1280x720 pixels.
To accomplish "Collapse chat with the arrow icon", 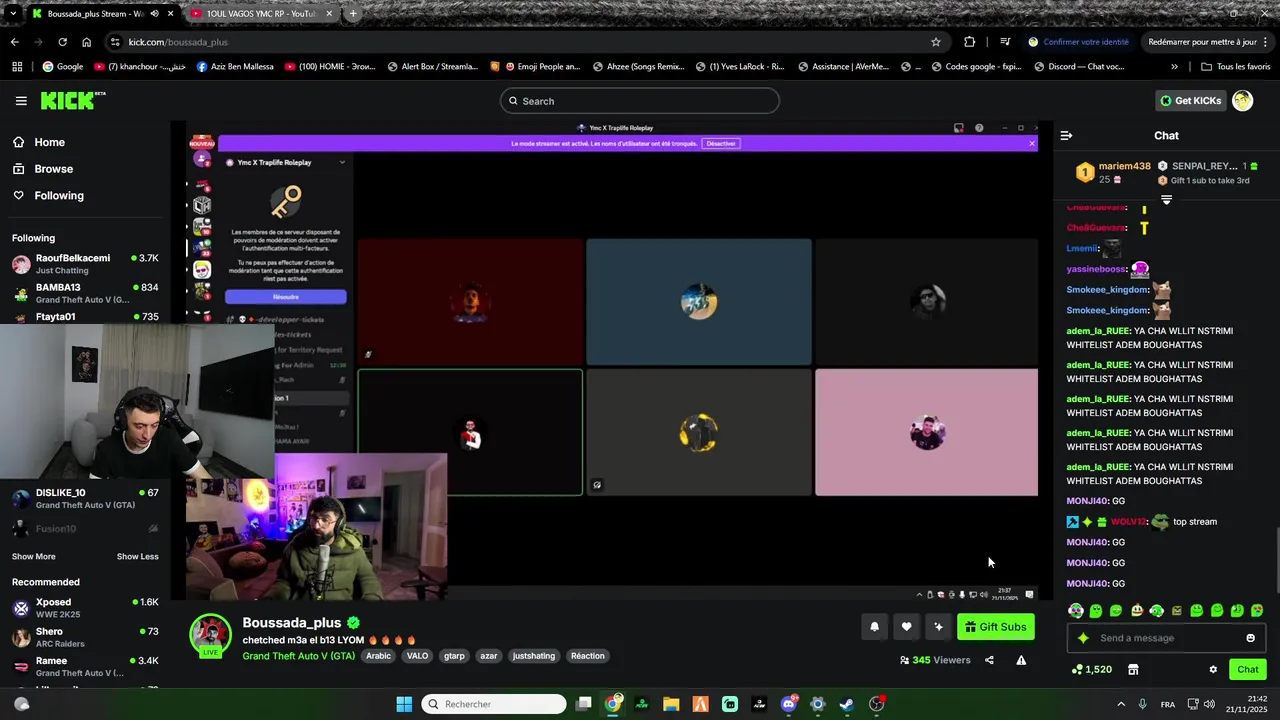I will (x=1066, y=135).
